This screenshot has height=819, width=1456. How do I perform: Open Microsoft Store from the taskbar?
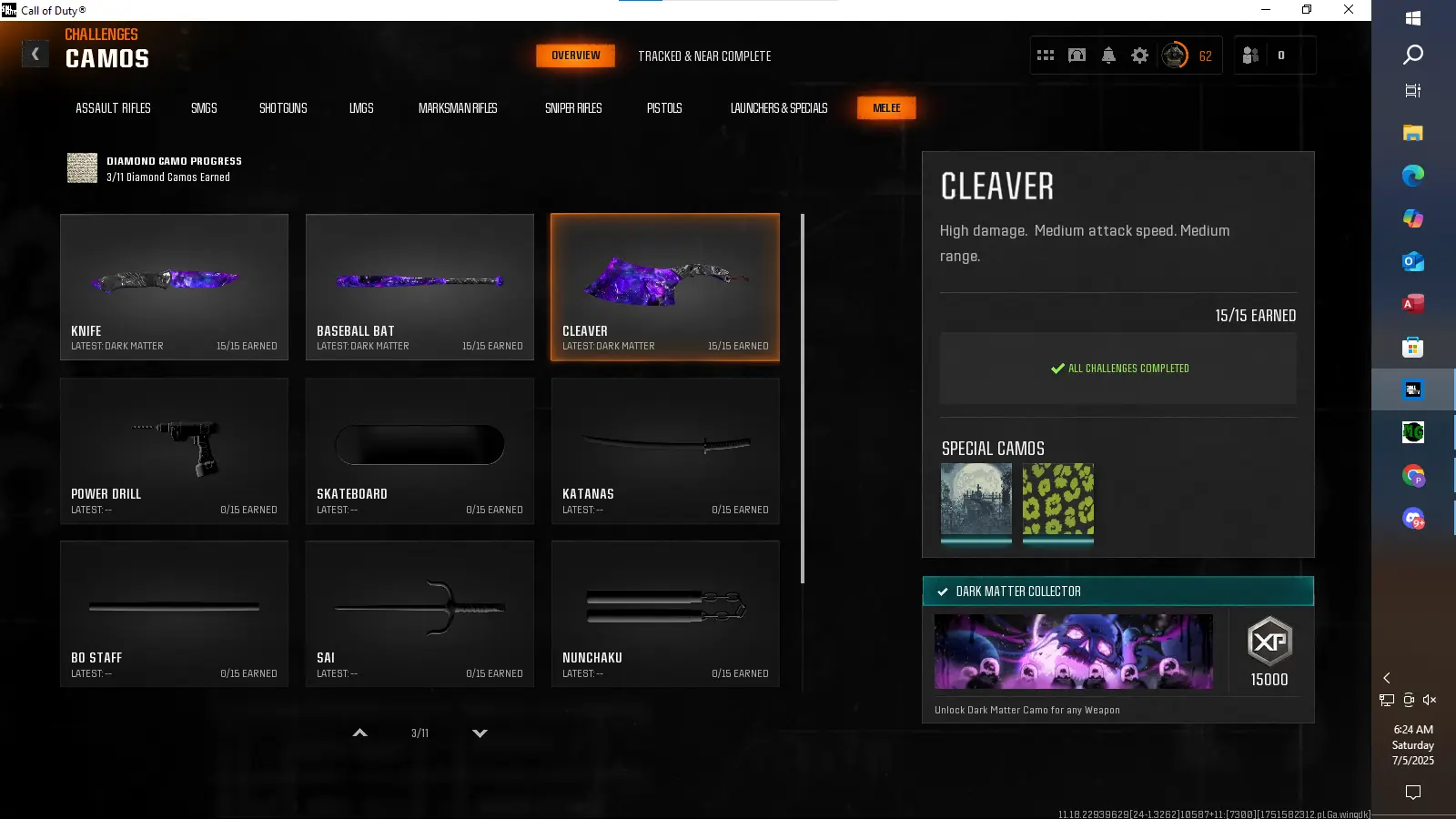click(x=1413, y=347)
